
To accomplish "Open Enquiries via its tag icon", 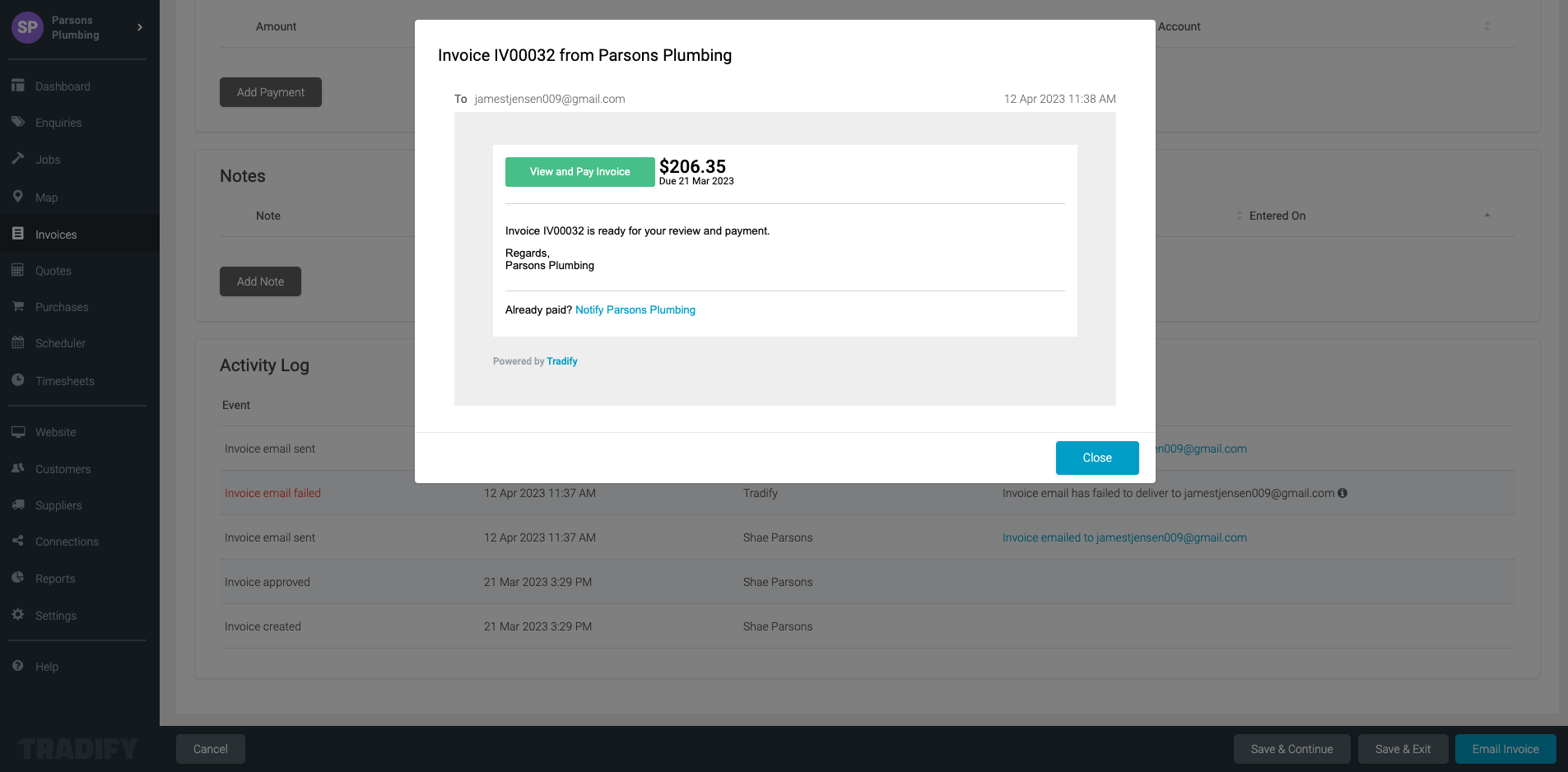I will pyautogui.click(x=18, y=122).
